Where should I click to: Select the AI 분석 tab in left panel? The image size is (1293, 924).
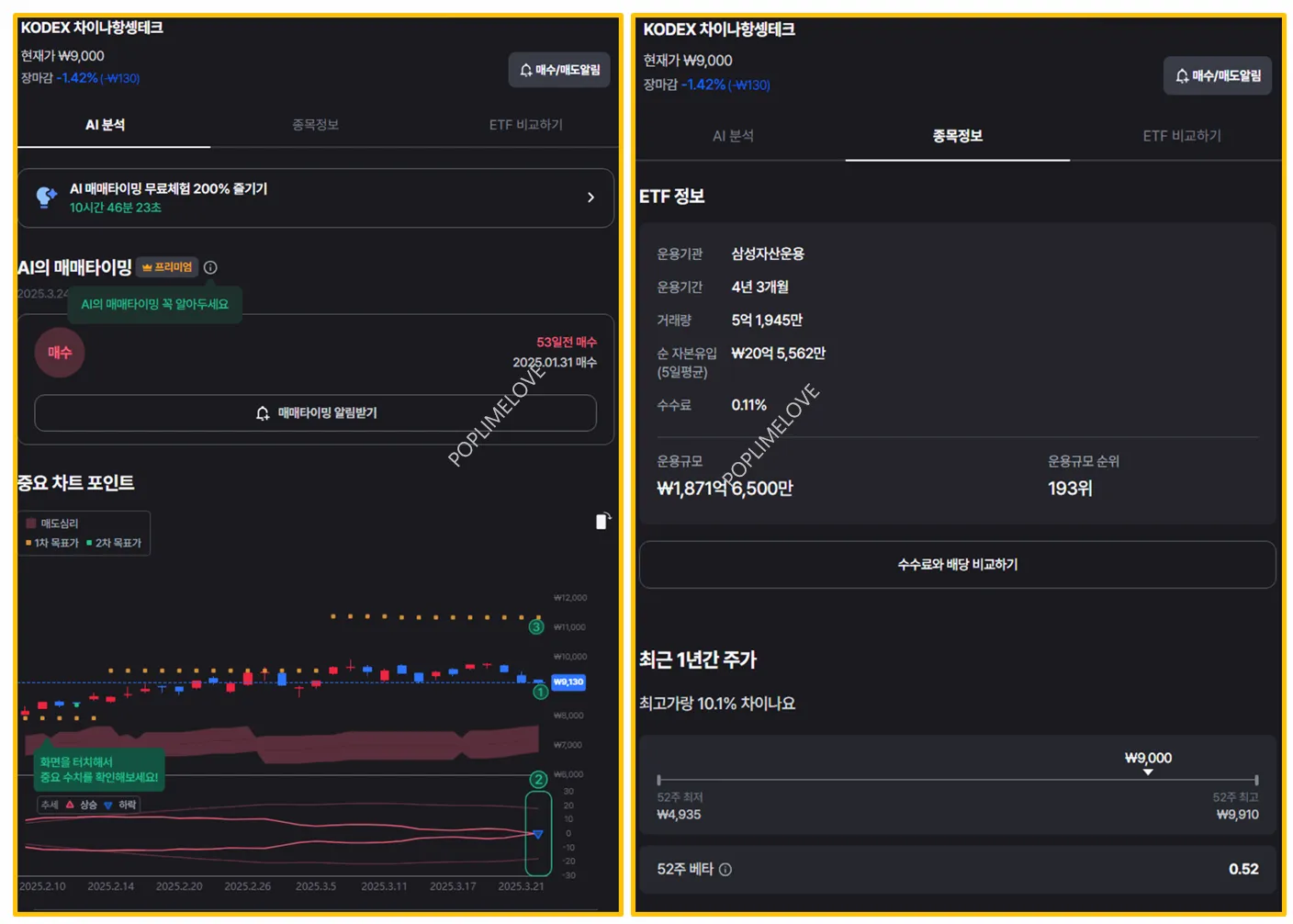tap(105, 125)
